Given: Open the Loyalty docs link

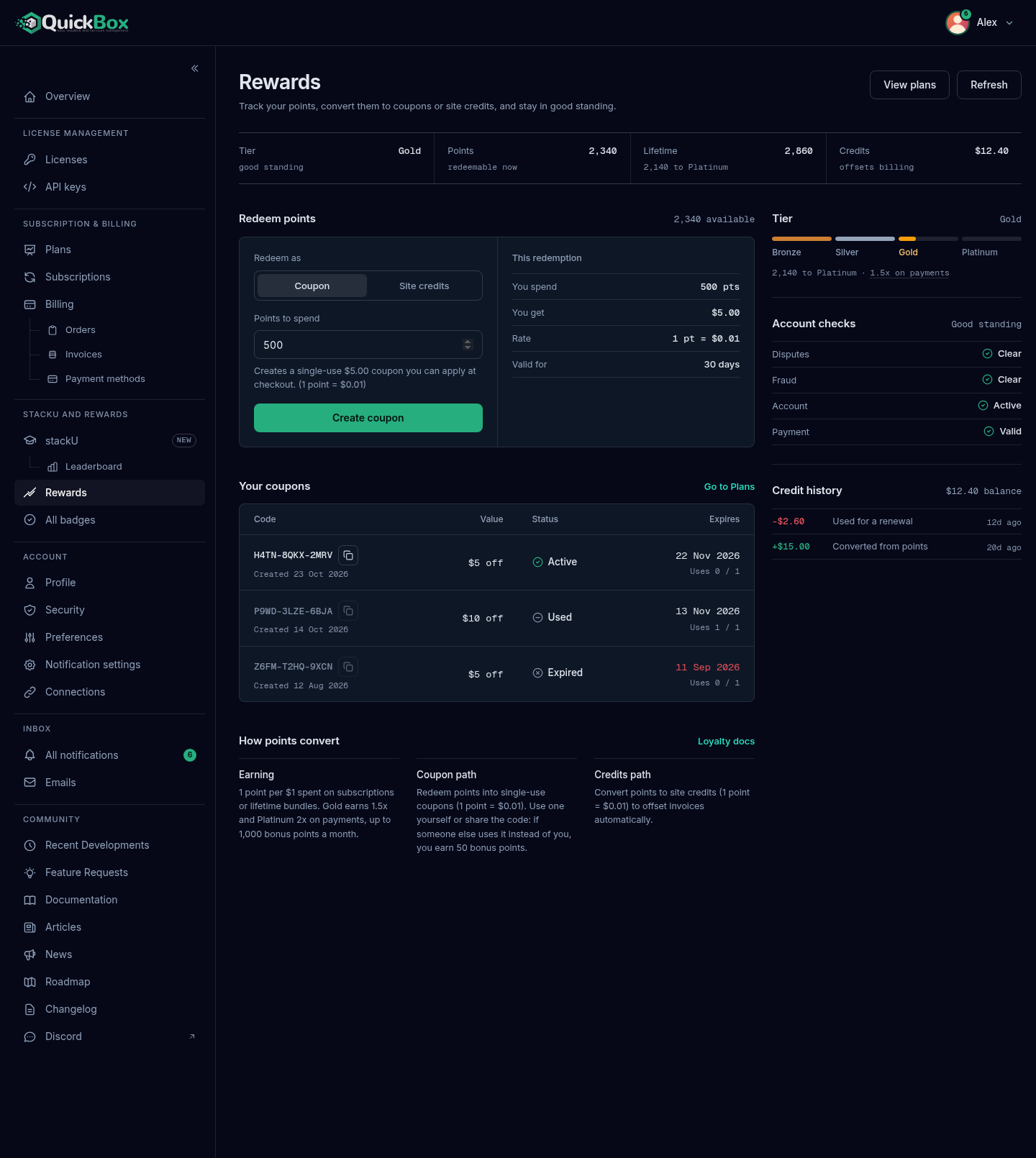Looking at the screenshot, I should (x=726, y=742).
